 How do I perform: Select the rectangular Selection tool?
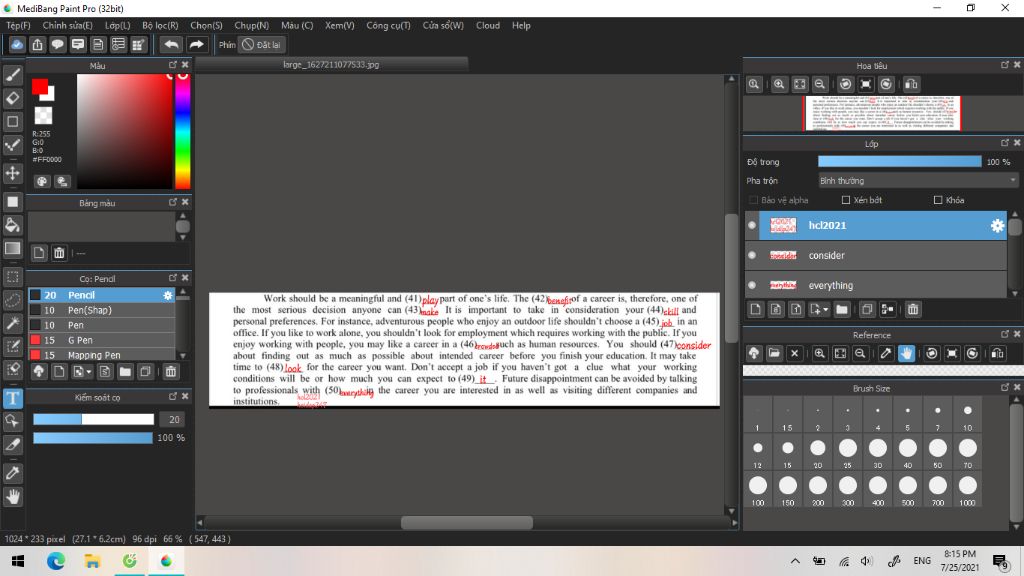[12, 277]
